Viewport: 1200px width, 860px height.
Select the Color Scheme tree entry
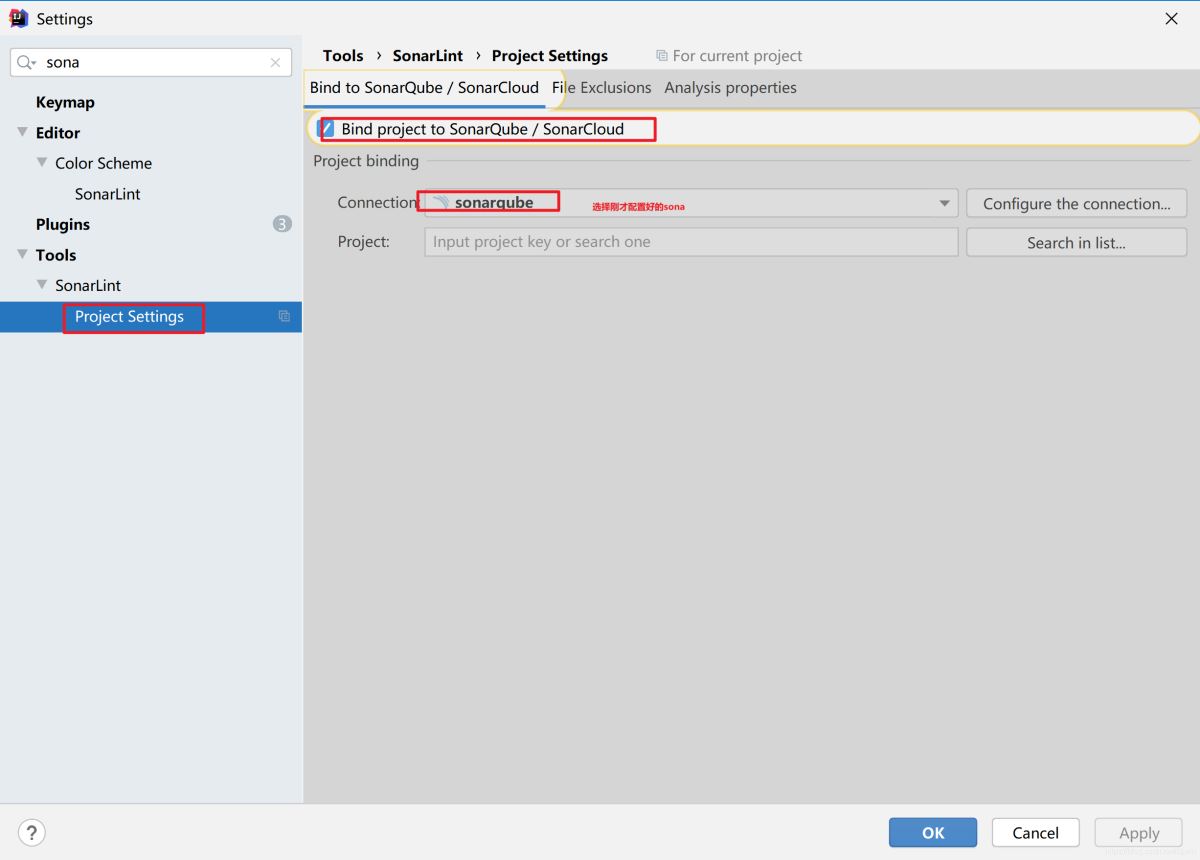(104, 163)
